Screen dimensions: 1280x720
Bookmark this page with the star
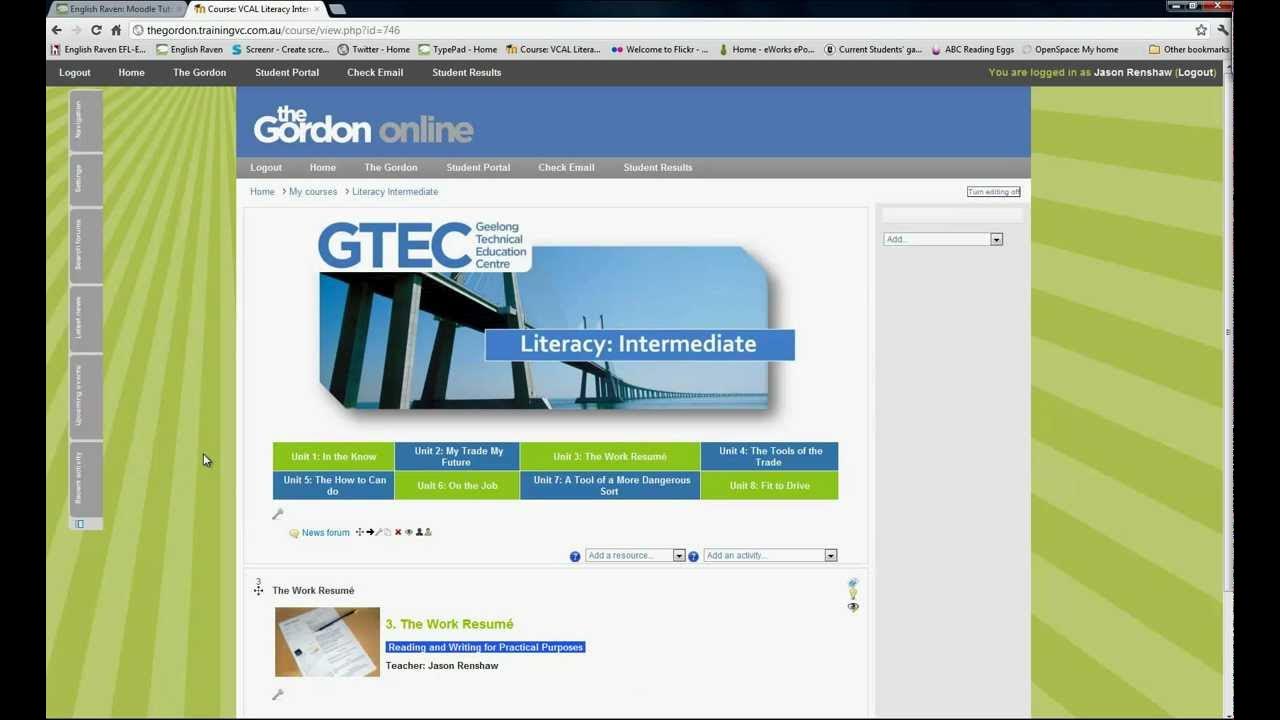coord(1201,30)
